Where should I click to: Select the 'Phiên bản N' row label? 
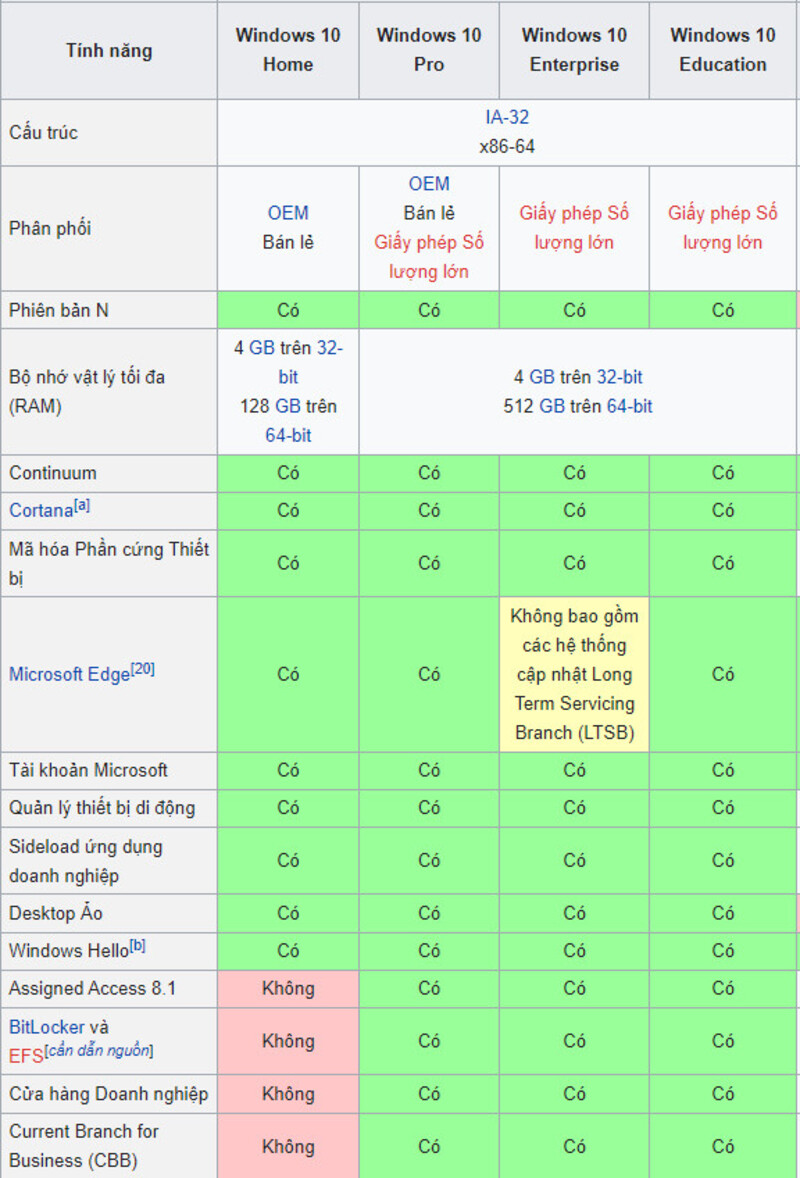[59, 310]
